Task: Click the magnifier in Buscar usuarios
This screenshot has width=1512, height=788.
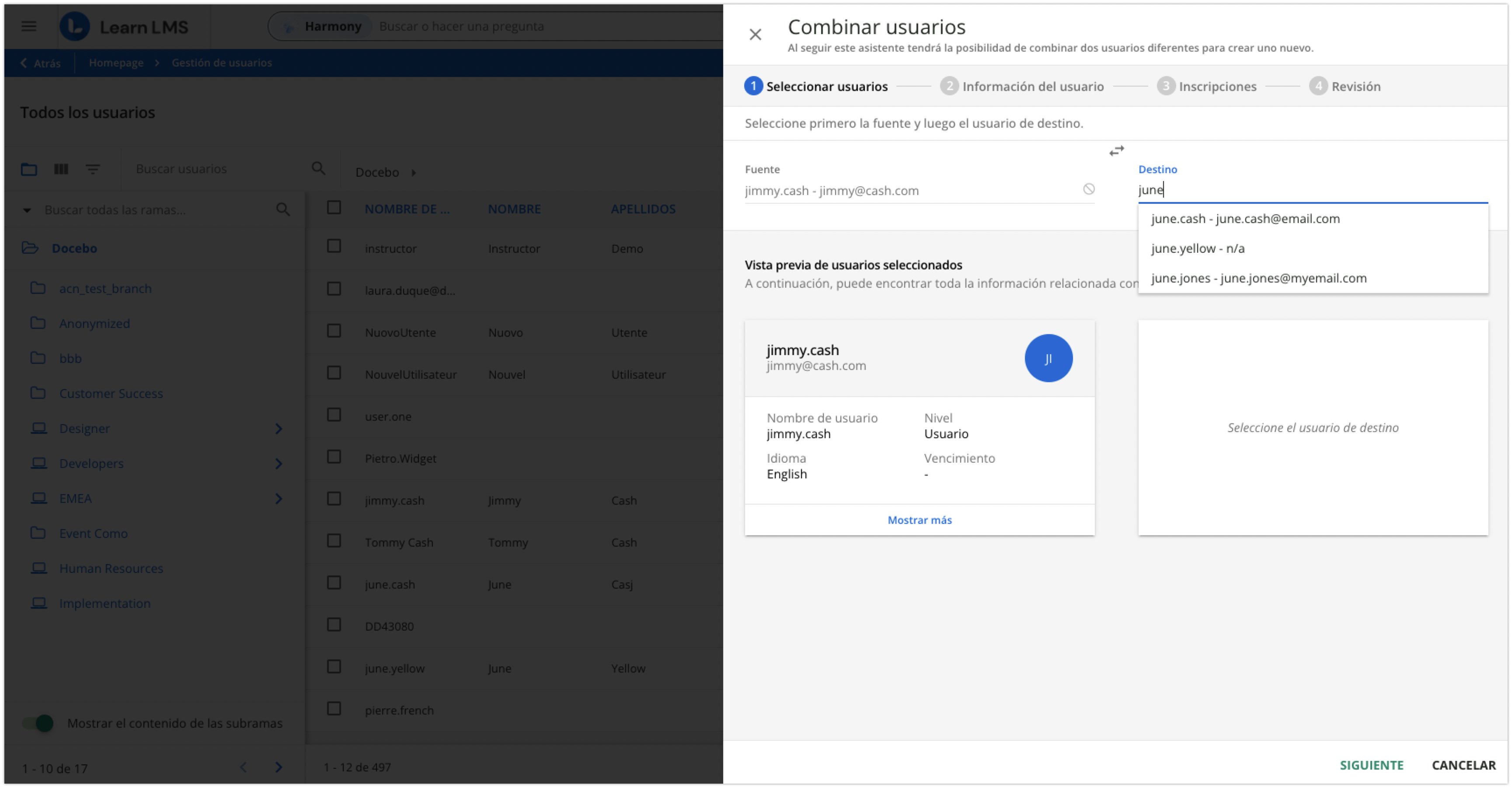Action: click(x=319, y=168)
